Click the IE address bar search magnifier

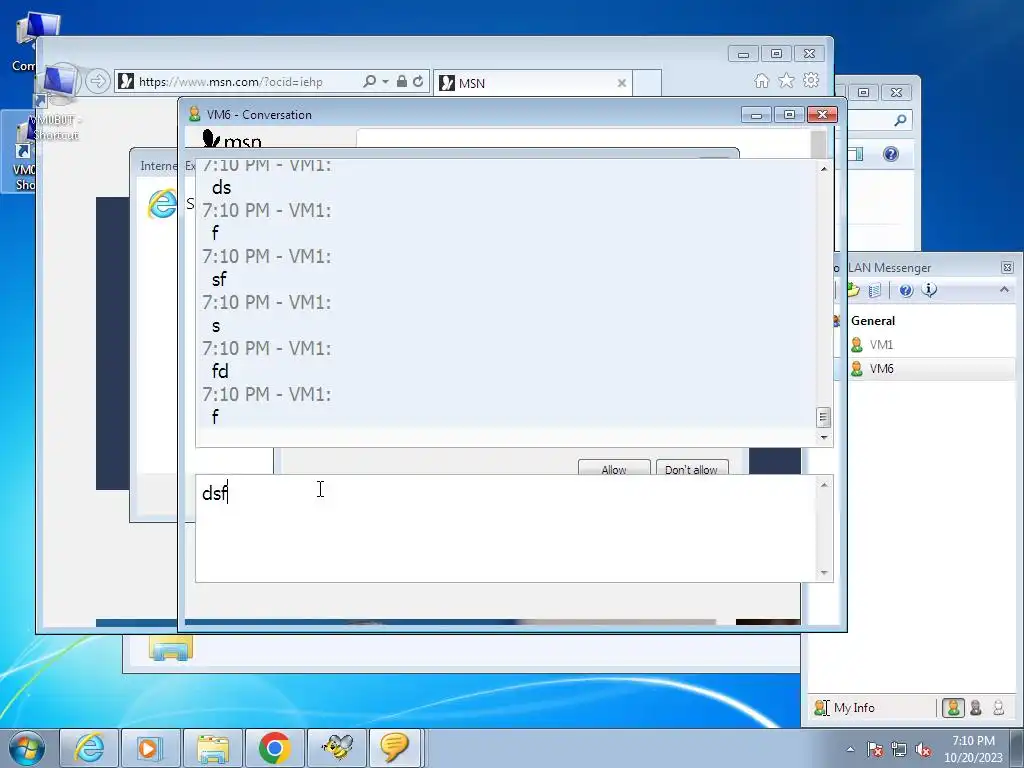370,82
